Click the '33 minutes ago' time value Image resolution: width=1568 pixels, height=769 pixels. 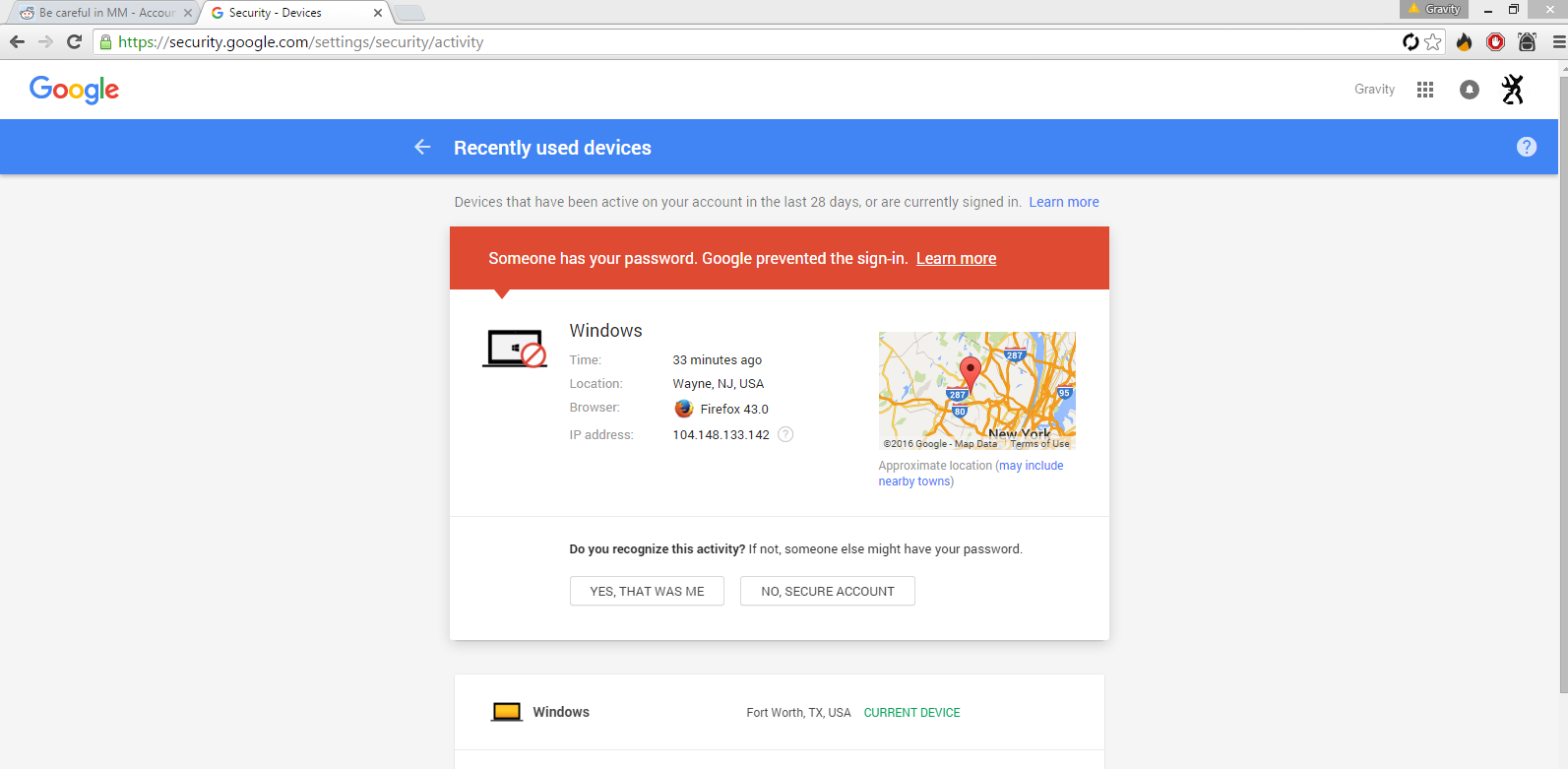click(x=718, y=360)
